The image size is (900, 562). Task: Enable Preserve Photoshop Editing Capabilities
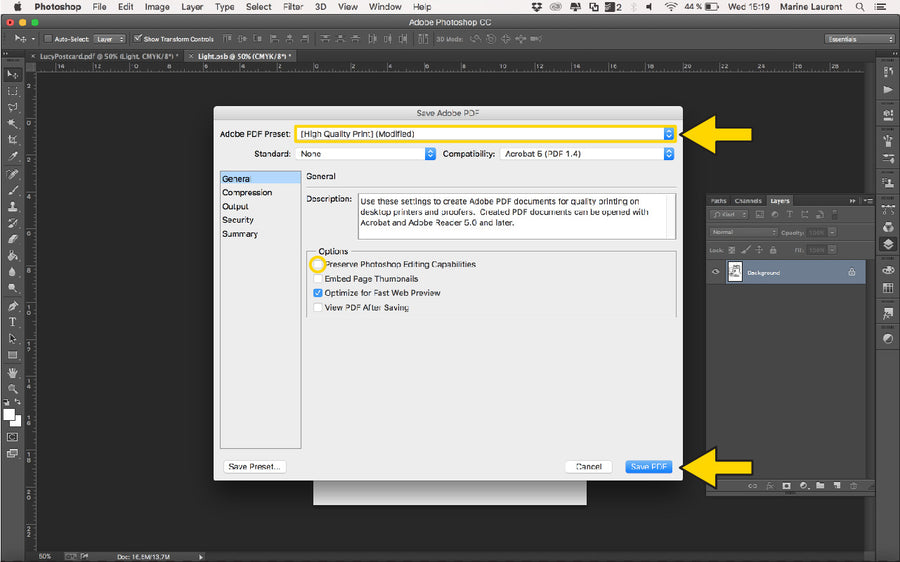click(317, 264)
